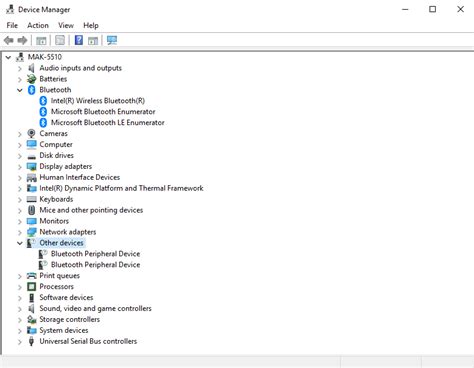Collapse the MAK-5510 root node

8,57
